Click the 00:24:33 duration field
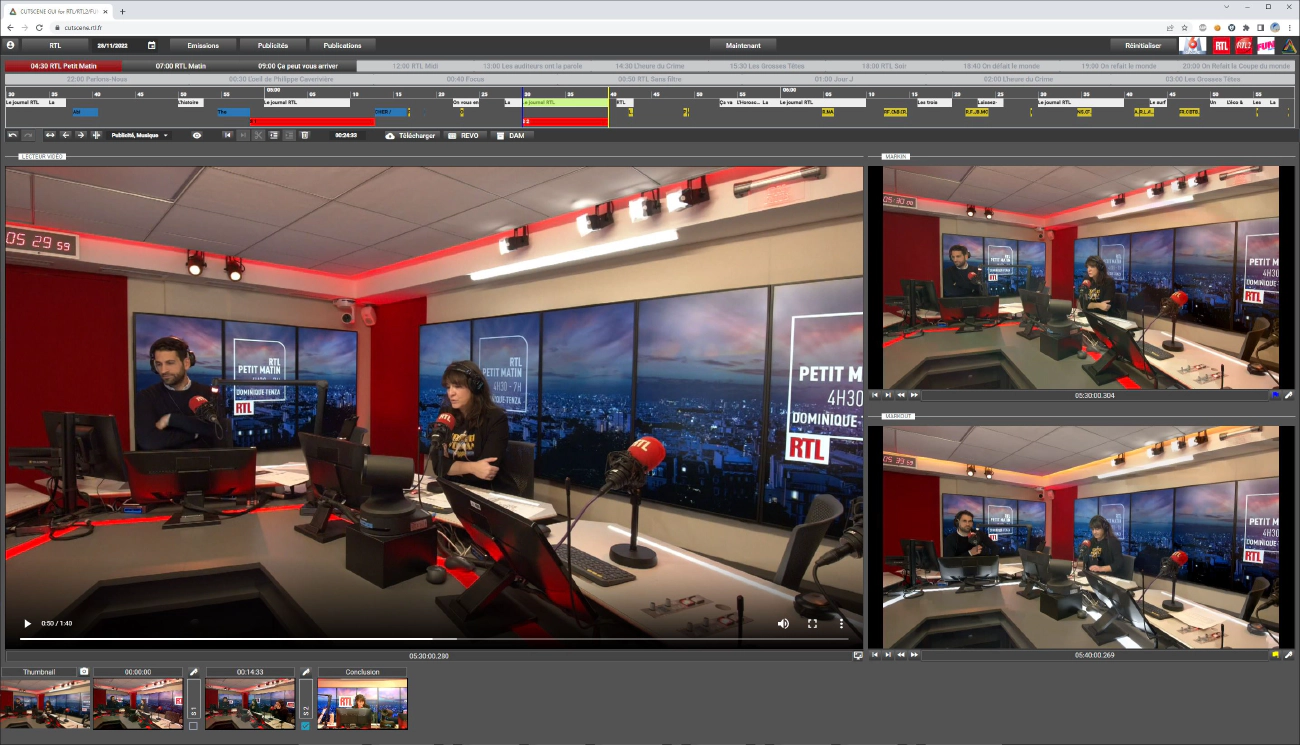 (x=346, y=135)
